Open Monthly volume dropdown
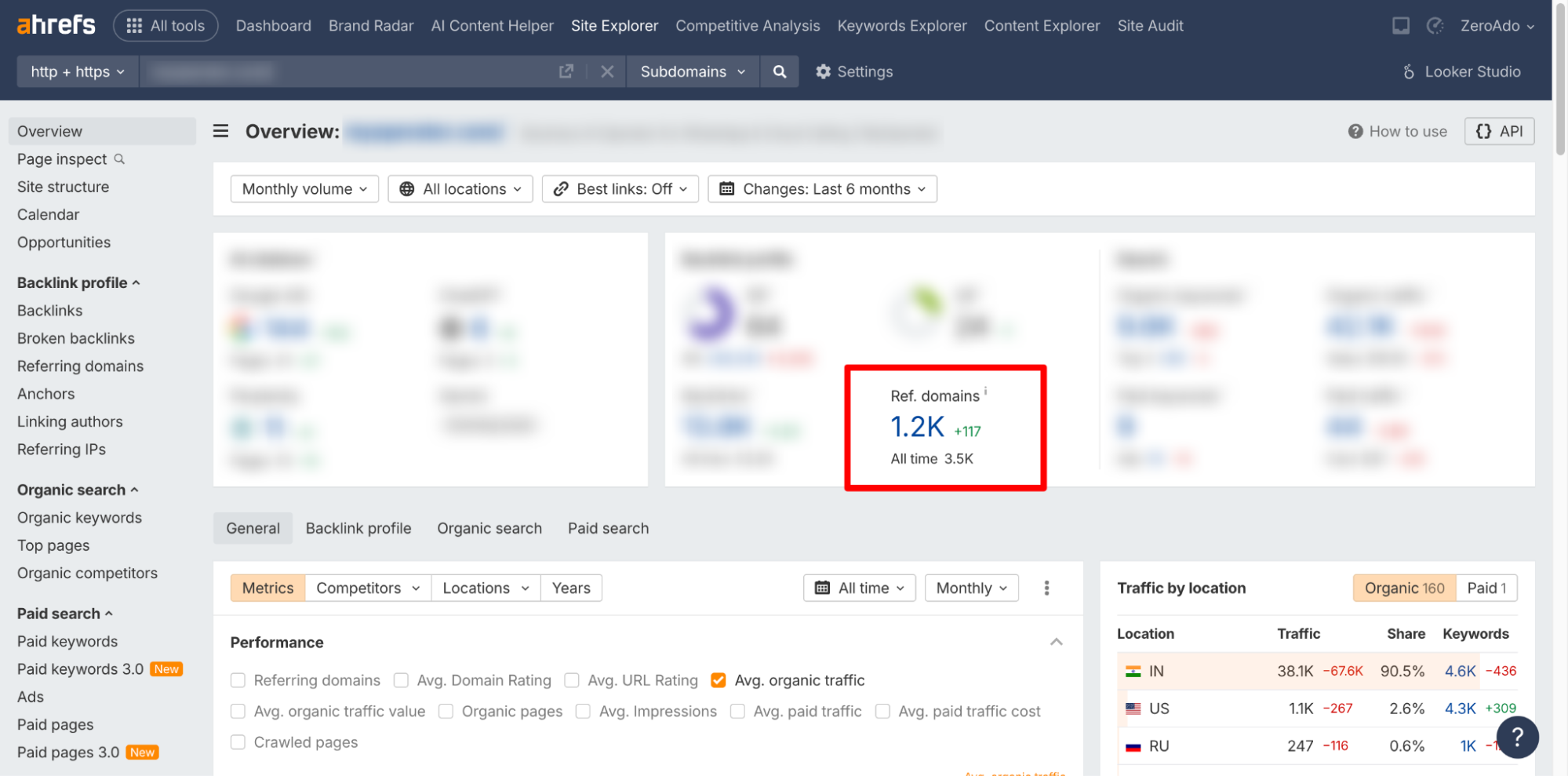The height and width of the screenshot is (776, 1568). click(304, 189)
